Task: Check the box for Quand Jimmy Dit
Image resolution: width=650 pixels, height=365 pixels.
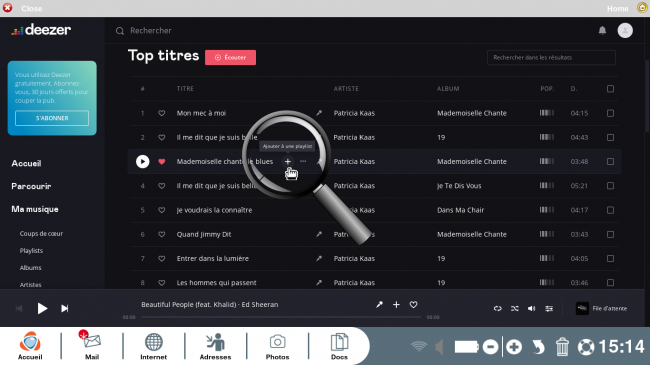Action: click(x=610, y=234)
